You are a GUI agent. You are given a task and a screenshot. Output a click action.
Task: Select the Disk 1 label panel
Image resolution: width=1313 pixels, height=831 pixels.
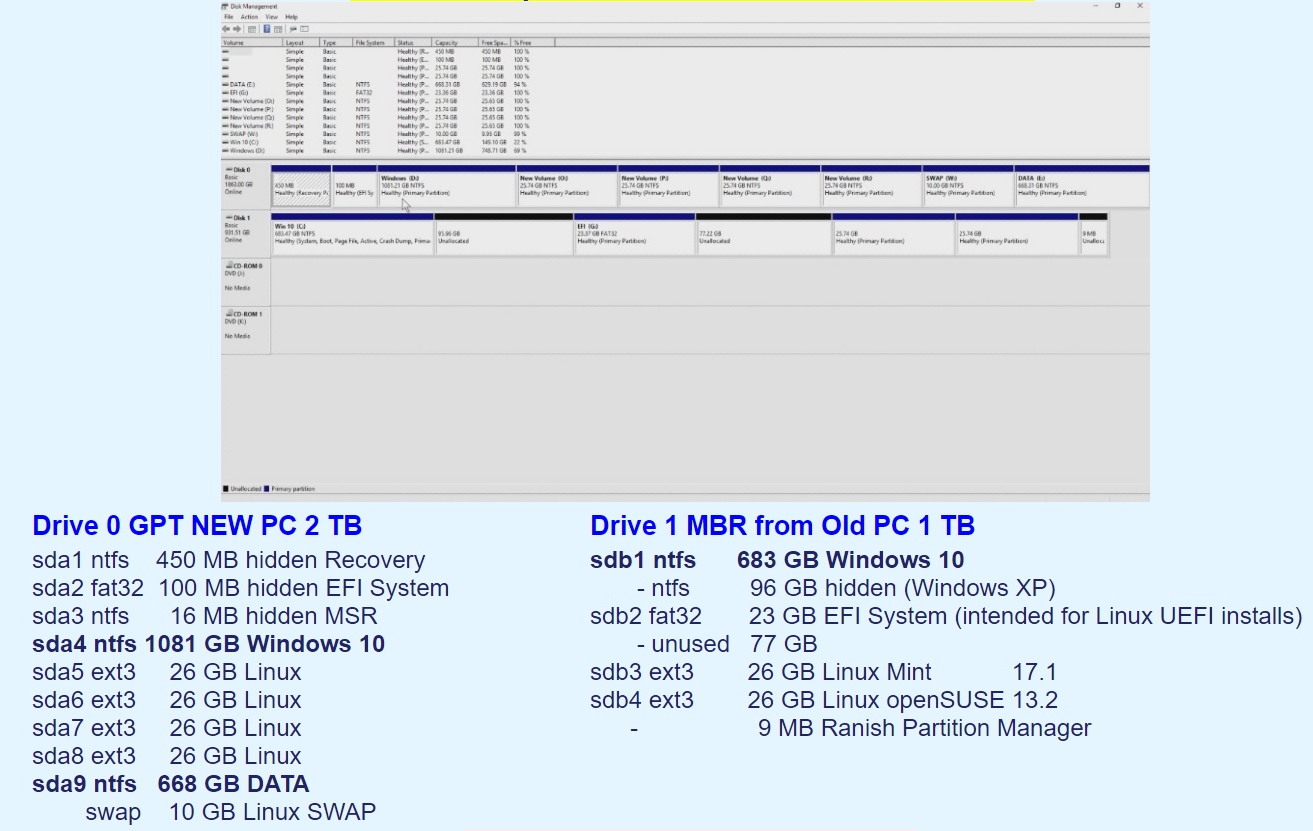pyautogui.click(x=245, y=234)
